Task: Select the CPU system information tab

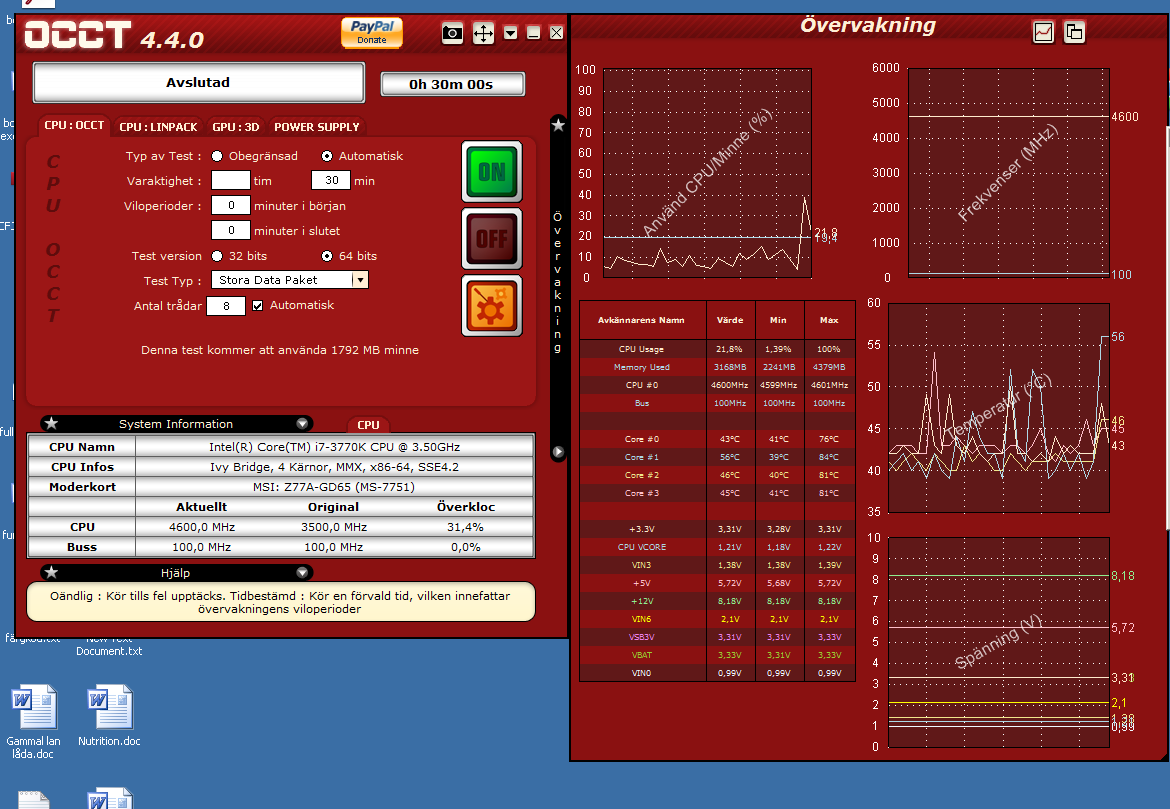Action: point(368,425)
